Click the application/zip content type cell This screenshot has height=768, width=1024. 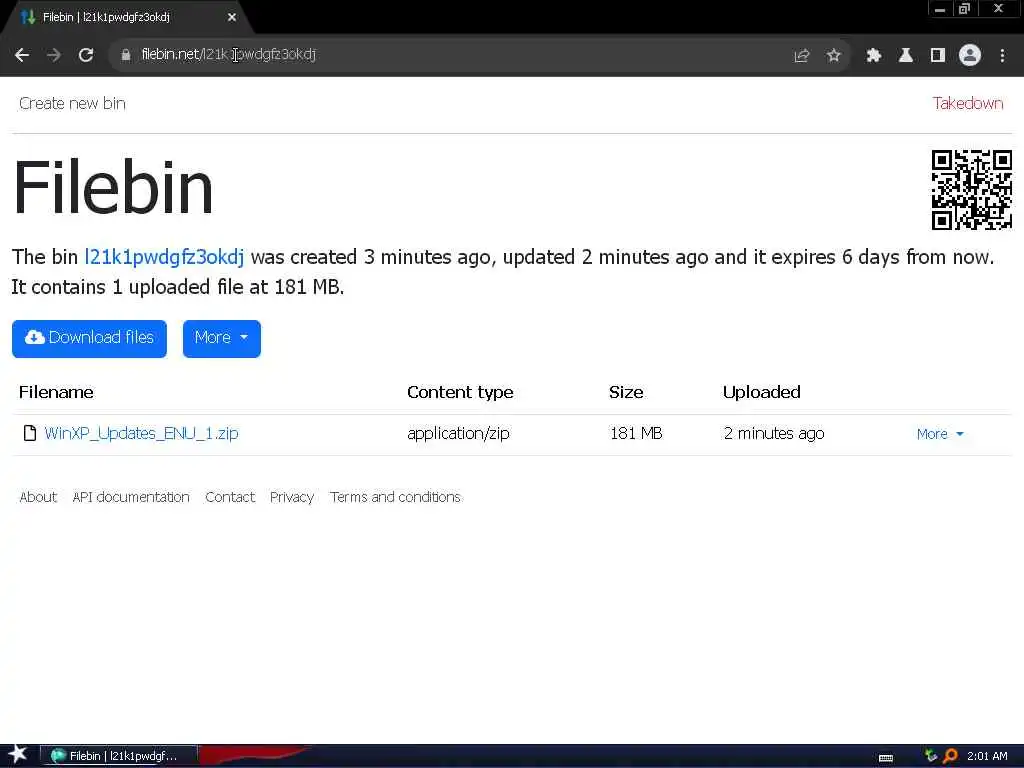[458, 434]
